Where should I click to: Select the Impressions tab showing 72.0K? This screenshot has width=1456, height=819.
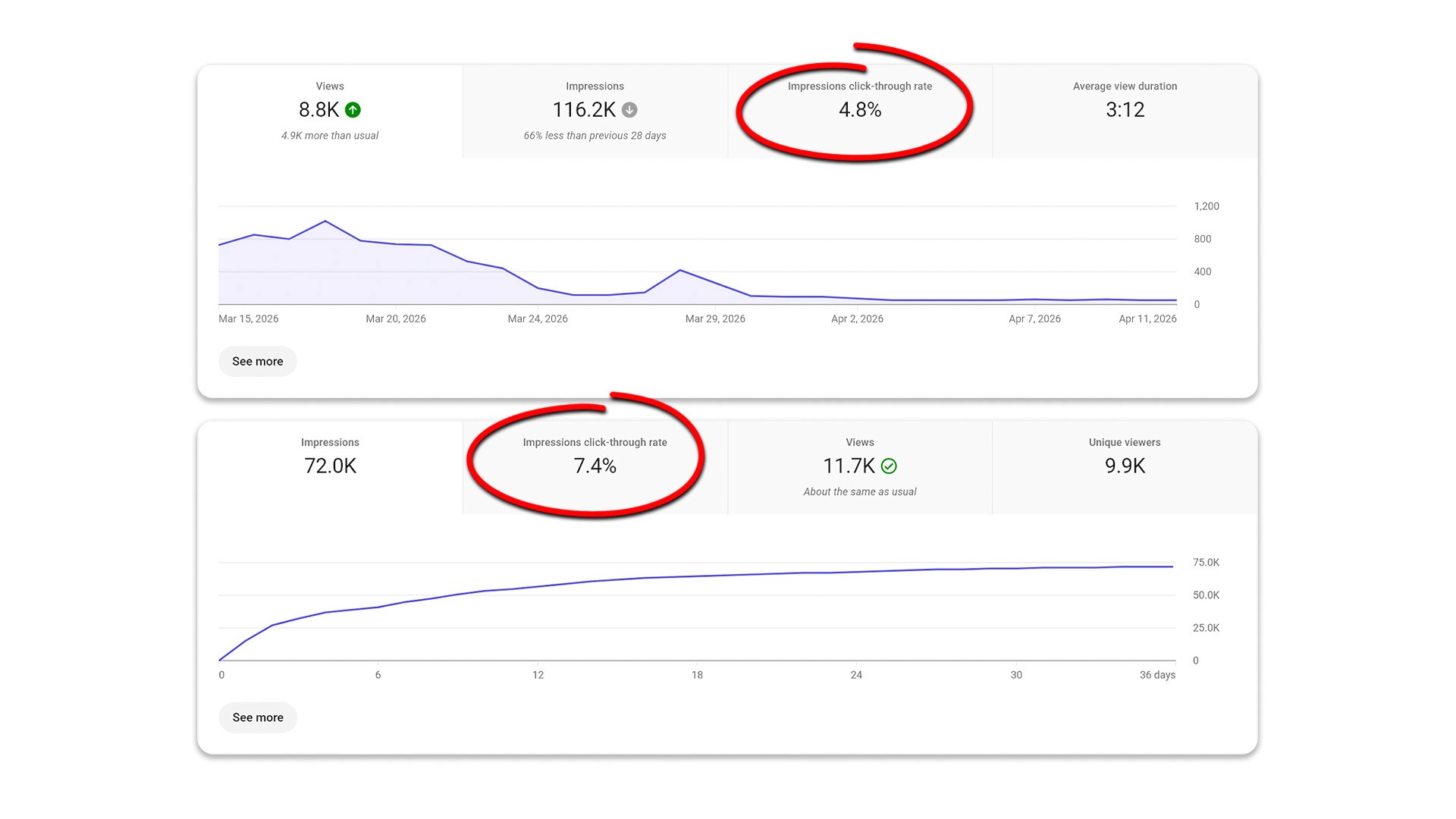329,466
